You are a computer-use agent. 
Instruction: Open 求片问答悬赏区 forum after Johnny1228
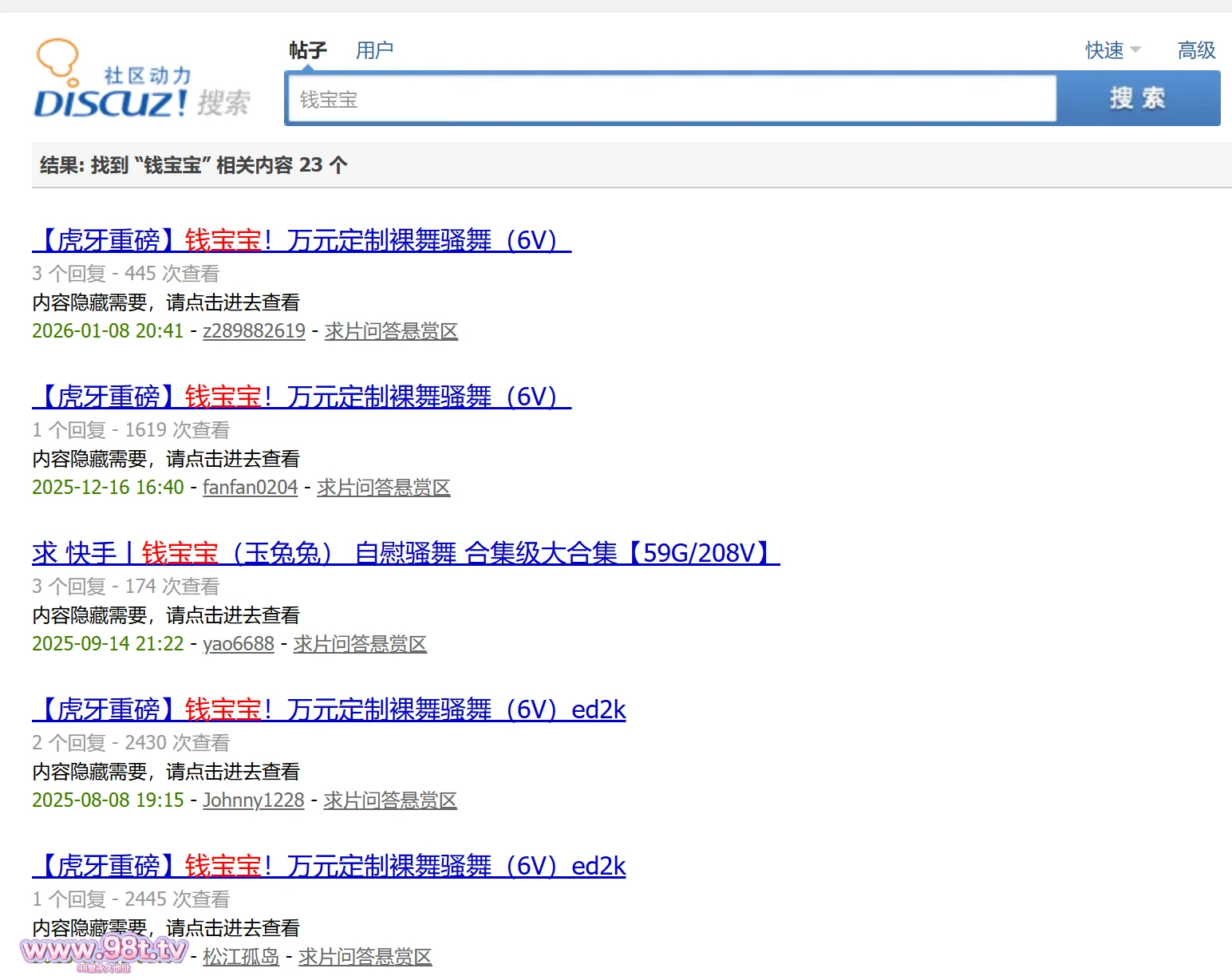point(390,800)
